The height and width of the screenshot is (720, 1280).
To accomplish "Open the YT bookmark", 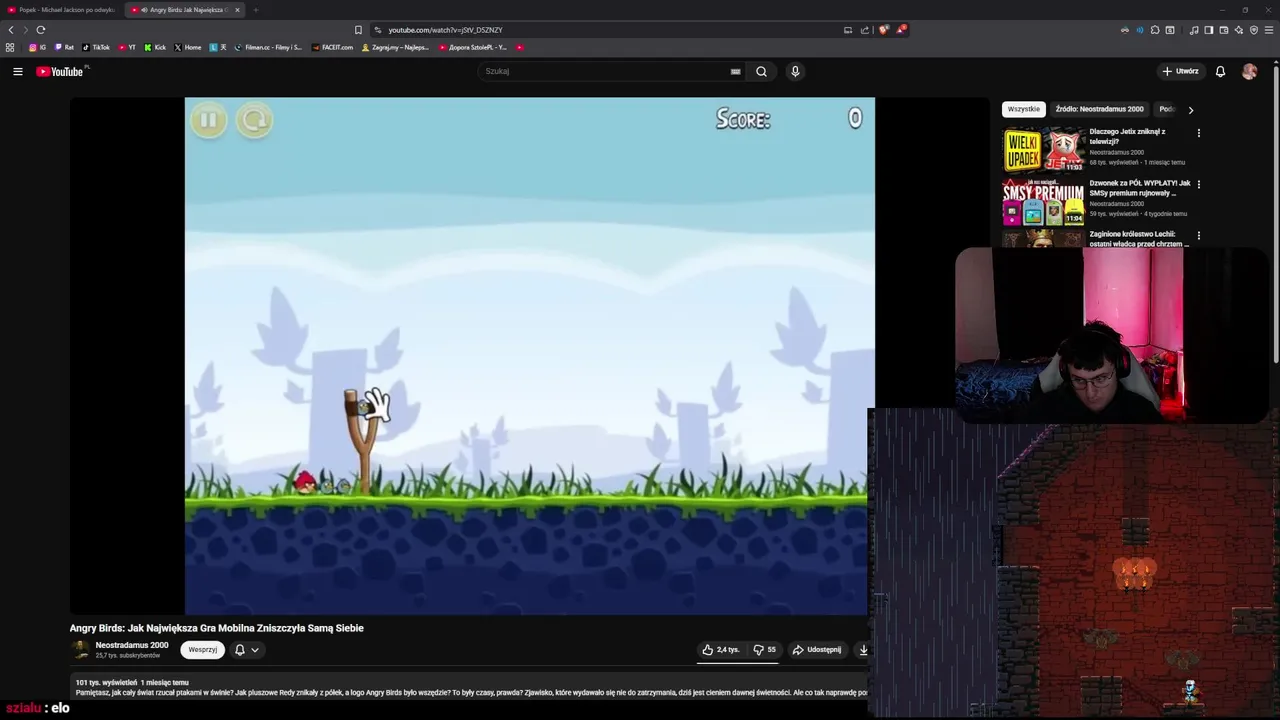I will tap(127, 47).
